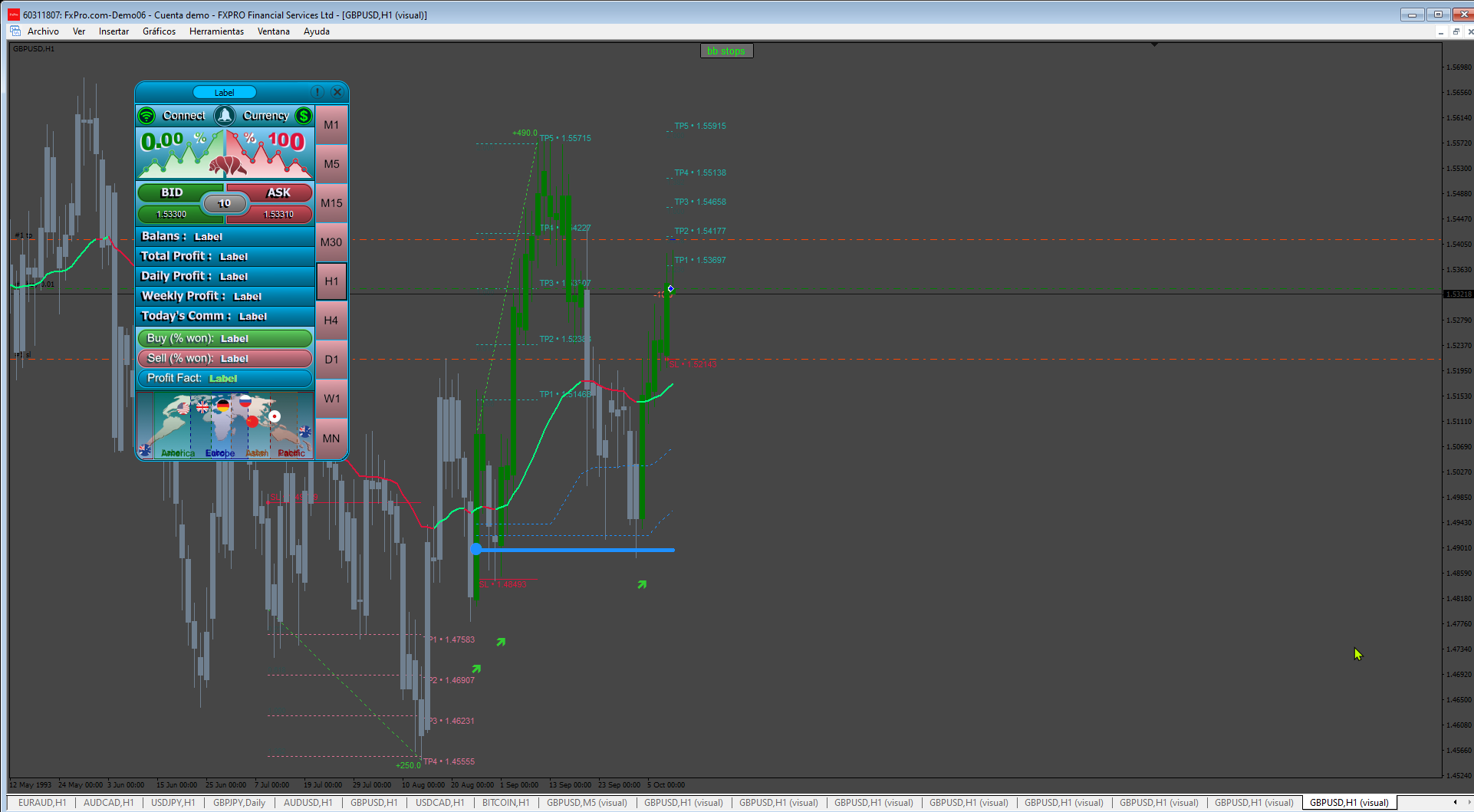Select the H1 timeframe

pos(331,281)
